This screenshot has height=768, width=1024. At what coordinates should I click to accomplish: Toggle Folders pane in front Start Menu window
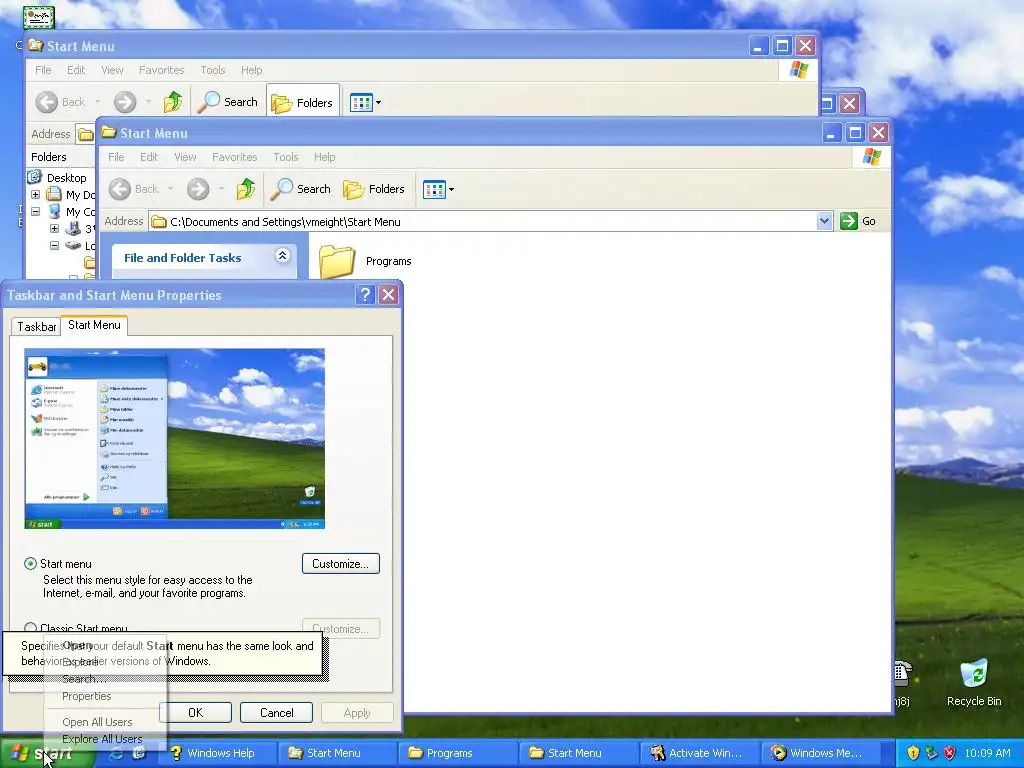(374, 189)
